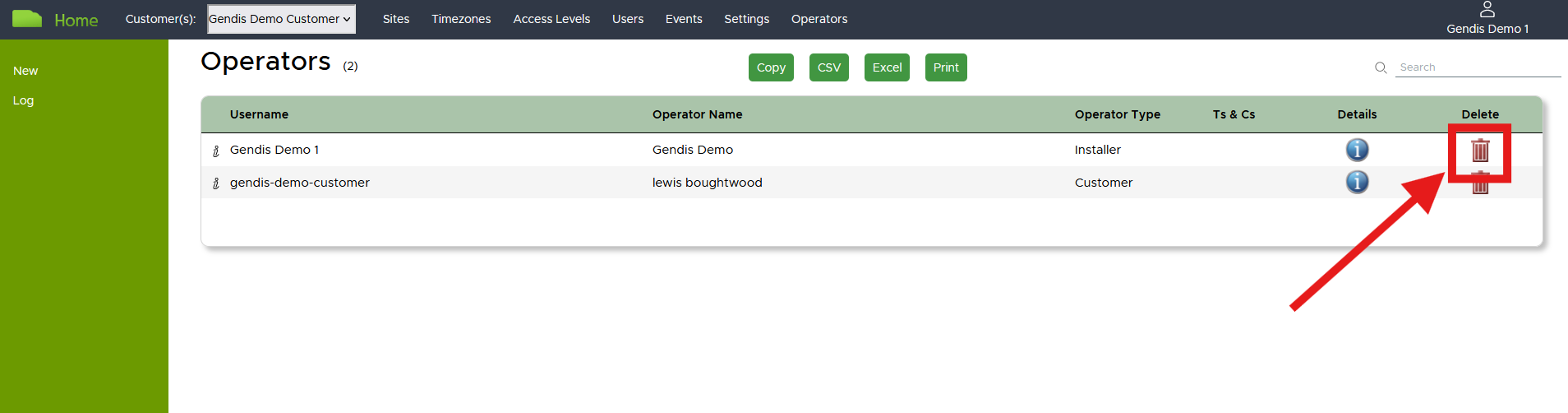Click the search magnifier icon

[x=1381, y=67]
